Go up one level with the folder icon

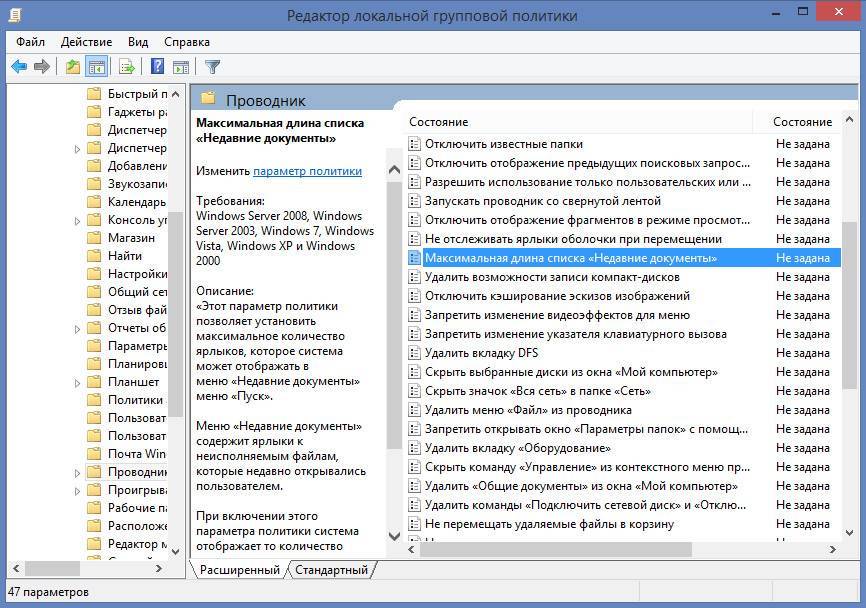point(72,67)
